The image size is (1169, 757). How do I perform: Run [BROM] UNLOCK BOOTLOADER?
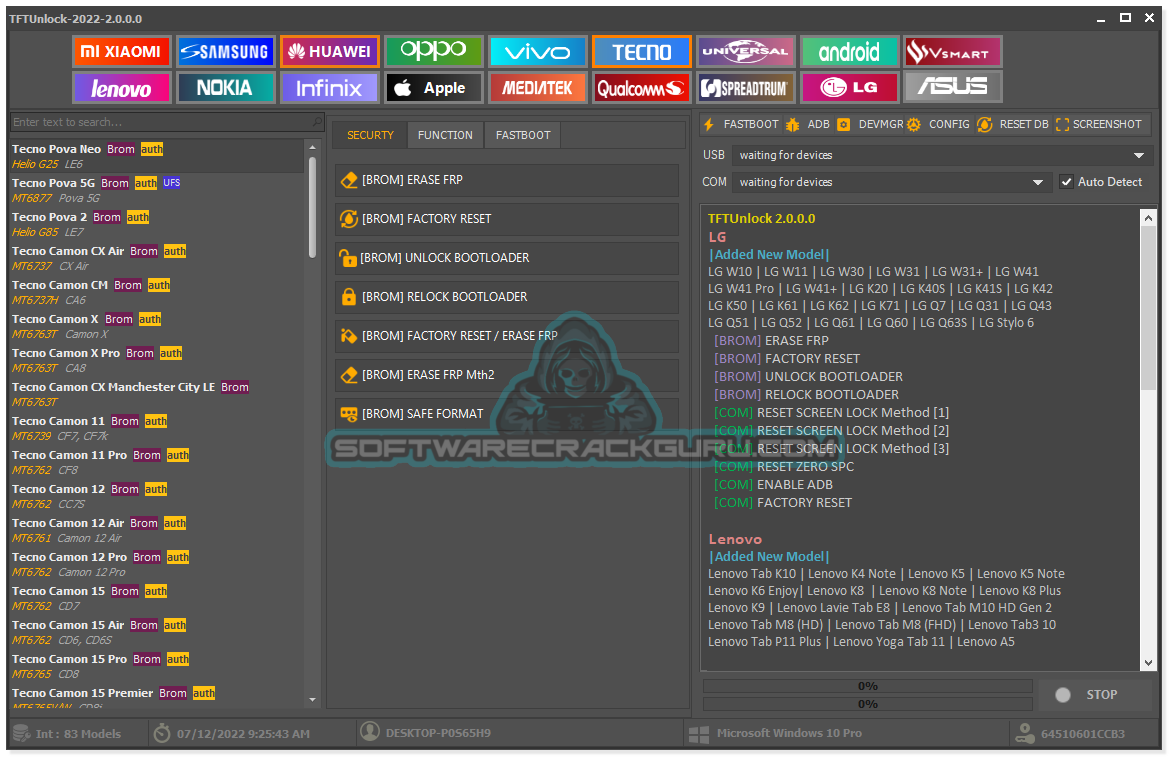(506, 257)
